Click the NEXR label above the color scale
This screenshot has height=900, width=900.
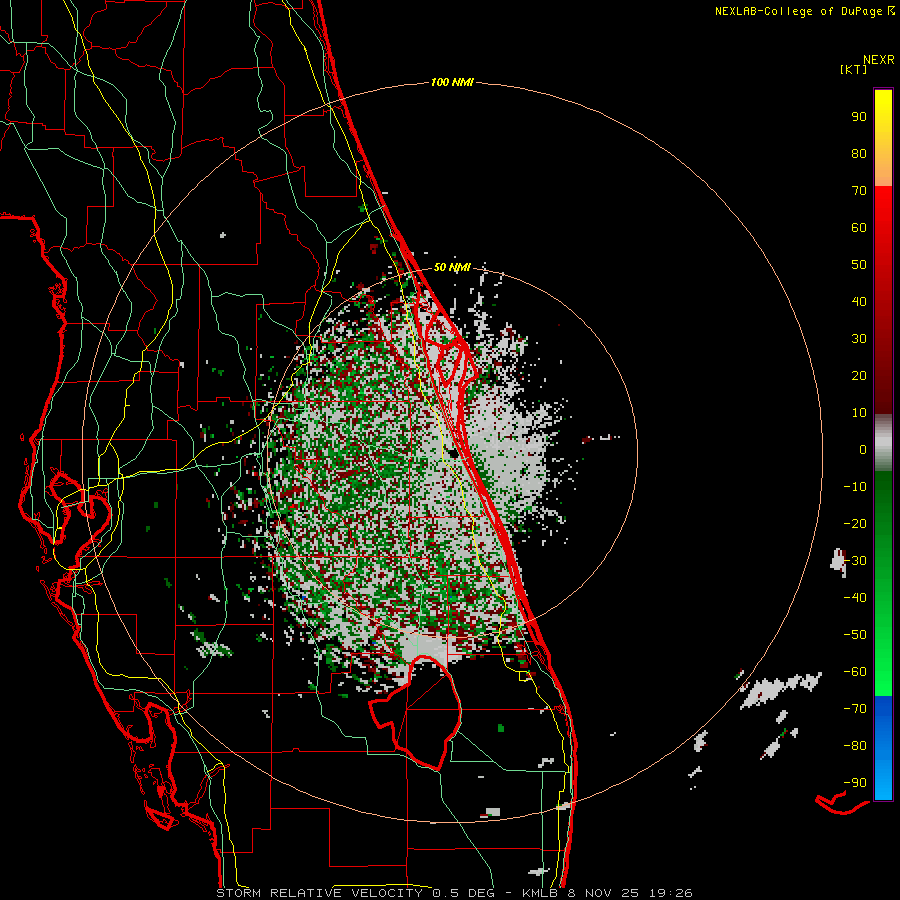pyautogui.click(x=879, y=60)
